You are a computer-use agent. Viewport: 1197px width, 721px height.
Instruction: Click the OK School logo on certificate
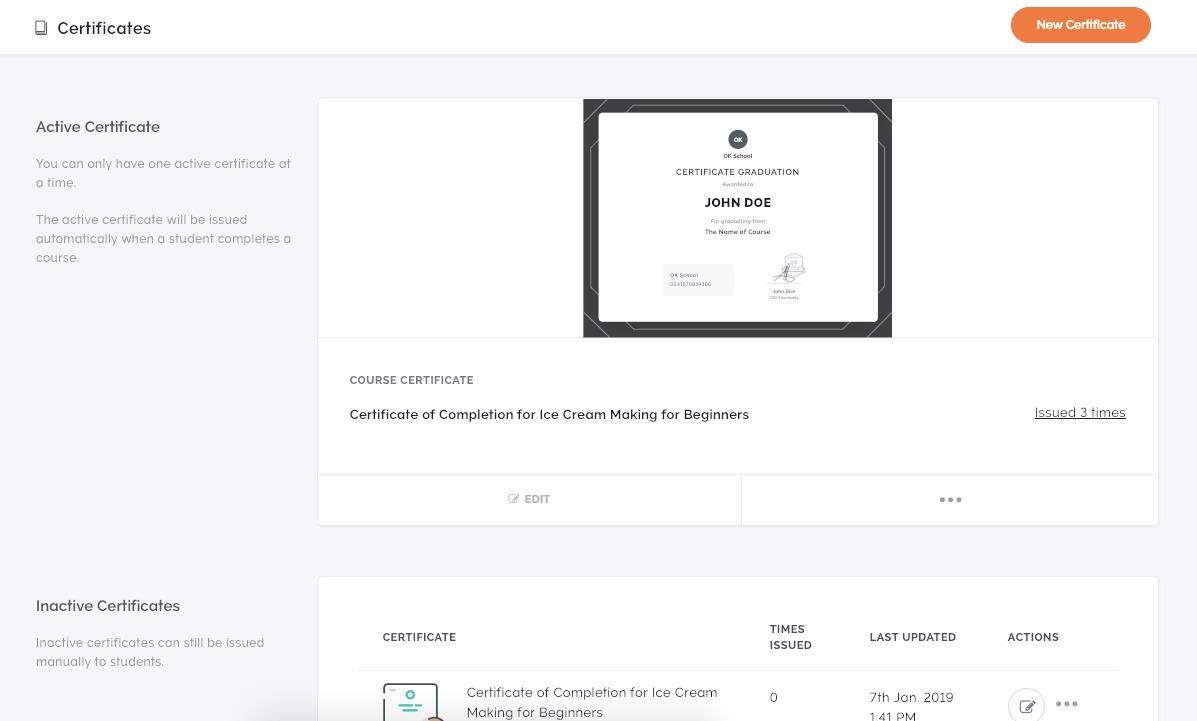pyautogui.click(x=737, y=140)
